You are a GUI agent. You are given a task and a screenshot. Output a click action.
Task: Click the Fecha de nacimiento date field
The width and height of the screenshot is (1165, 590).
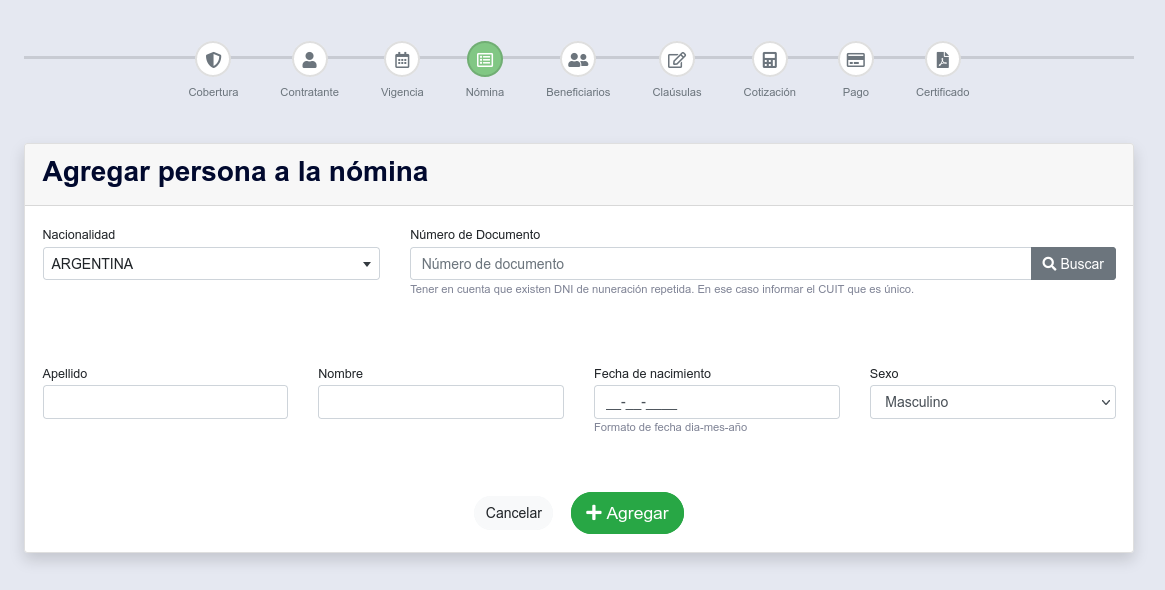point(716,402)
